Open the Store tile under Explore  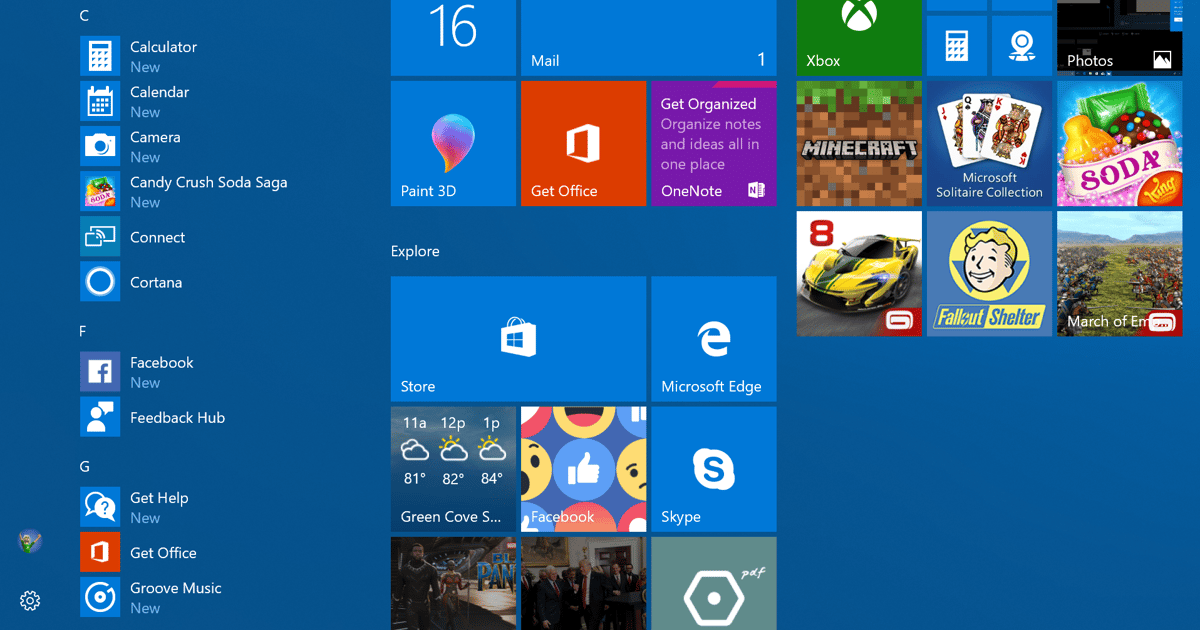(x=518, y=338)
